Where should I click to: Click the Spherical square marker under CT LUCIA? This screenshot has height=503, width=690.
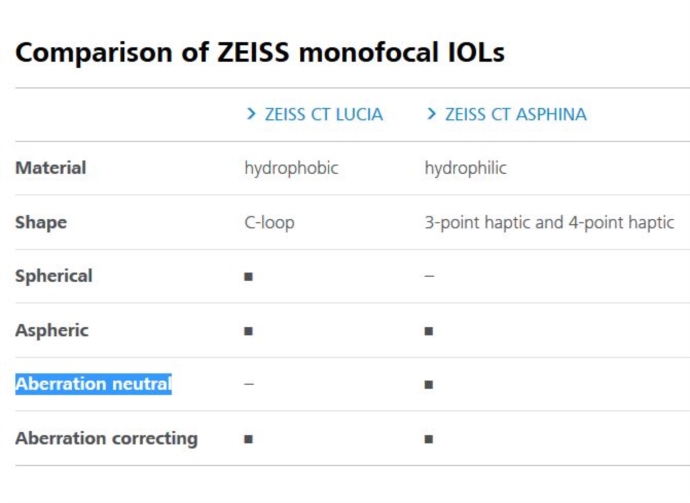(249, 276)
